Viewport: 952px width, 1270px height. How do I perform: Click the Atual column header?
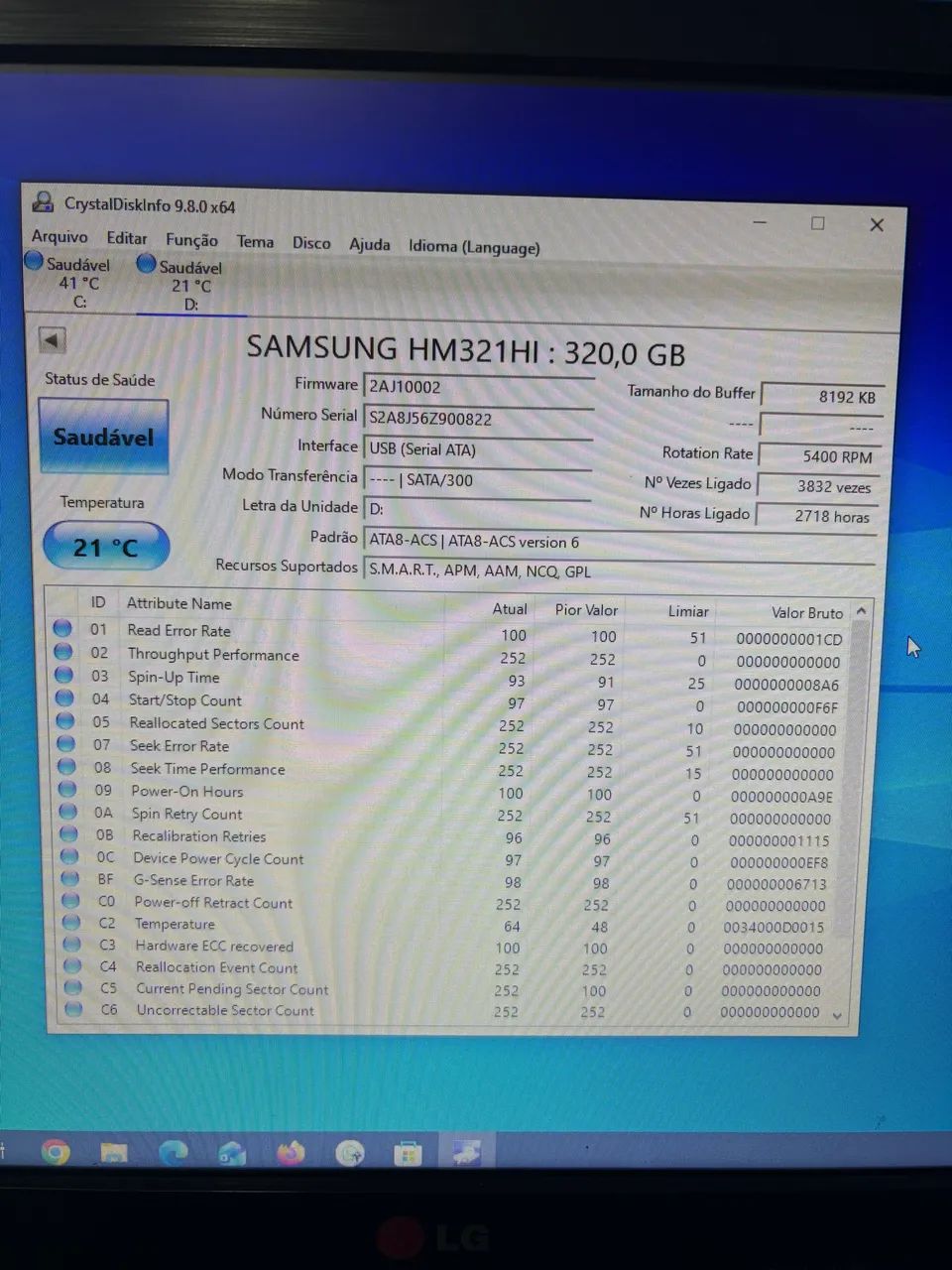pyautogui.click(x=510, y=608)
